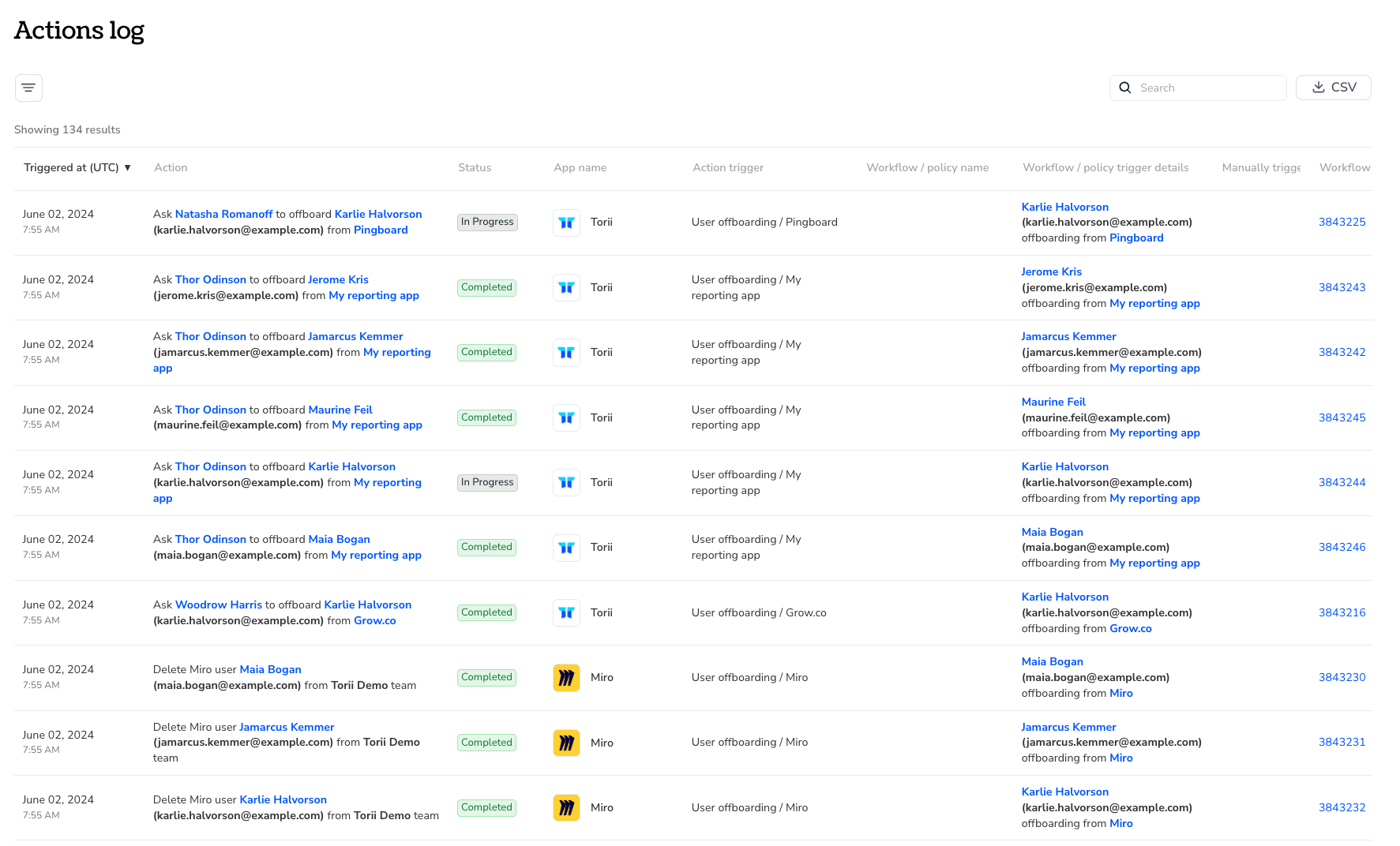Click the Action trigger column header
Viewport: 1400px width, 846px height.
[x=728, y=167]
